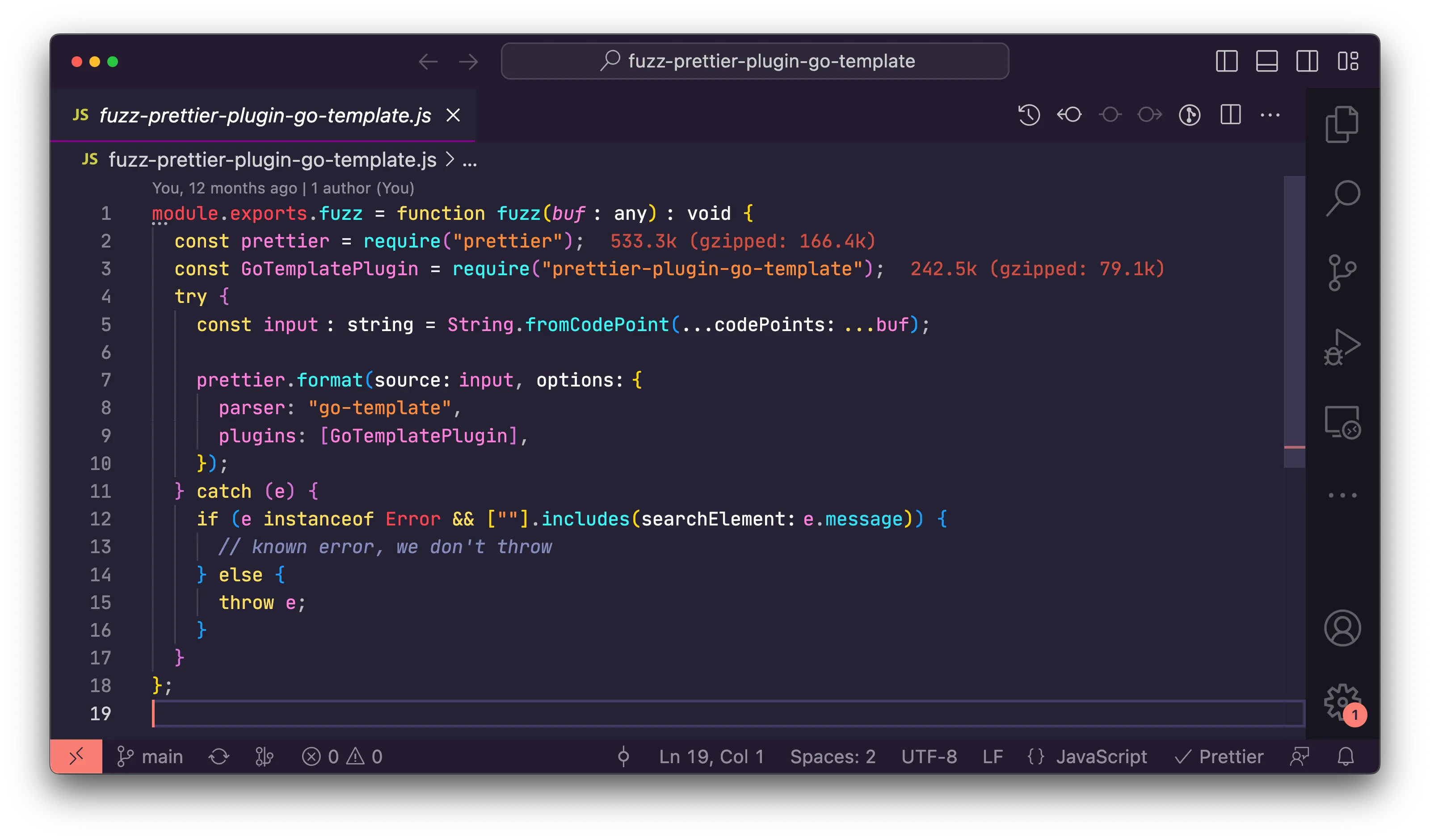Toggle the primary side bar layout button

[1226, 61]
